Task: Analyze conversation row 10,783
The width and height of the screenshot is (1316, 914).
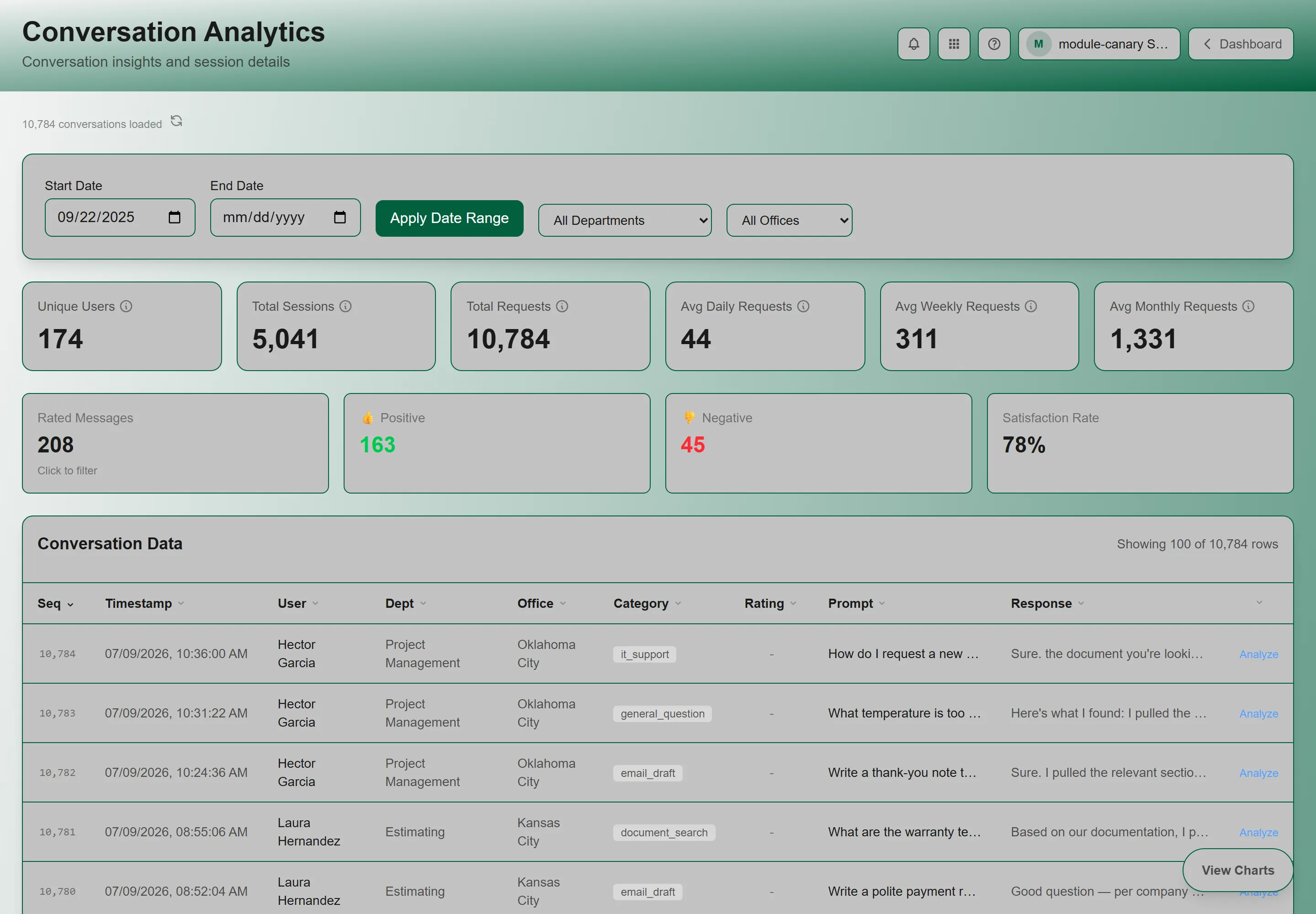Action: 1258,714
